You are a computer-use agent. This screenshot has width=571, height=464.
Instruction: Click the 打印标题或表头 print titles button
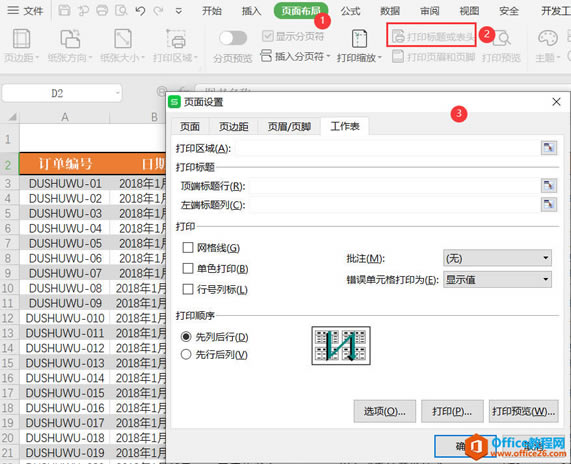click(x=432, y=36)
